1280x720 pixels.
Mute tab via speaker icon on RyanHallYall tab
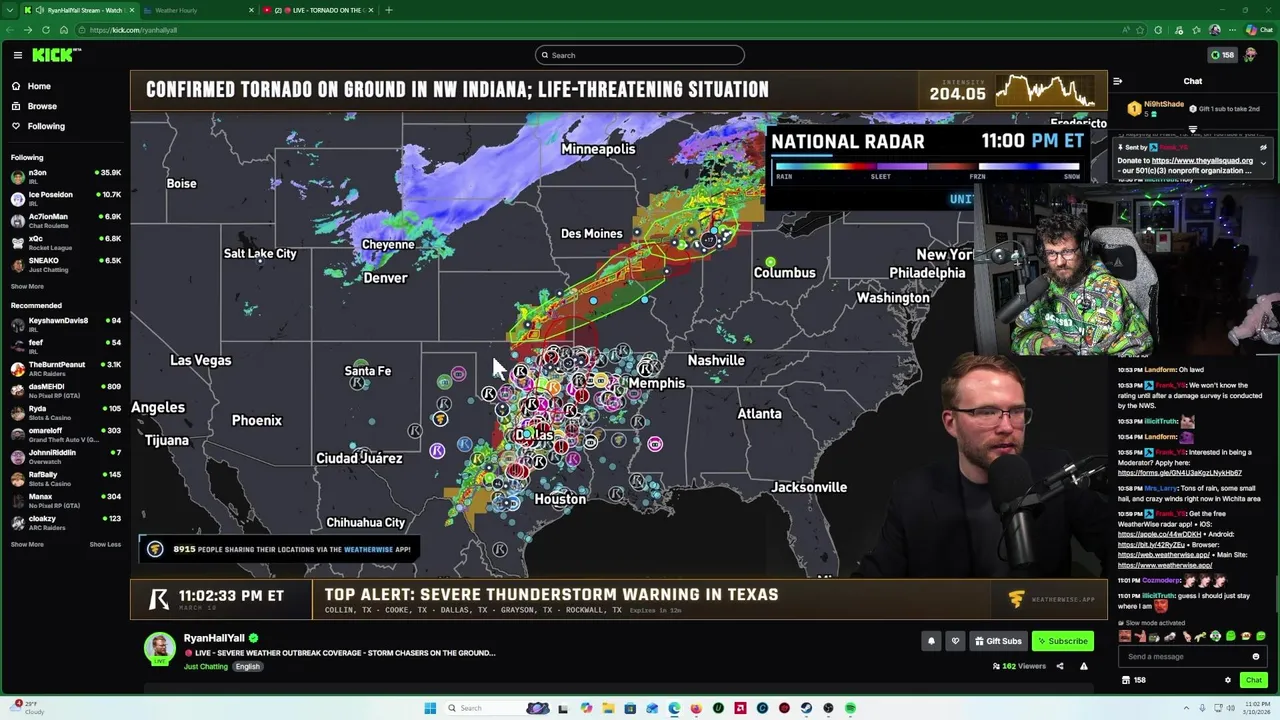[x=38, y=10]
